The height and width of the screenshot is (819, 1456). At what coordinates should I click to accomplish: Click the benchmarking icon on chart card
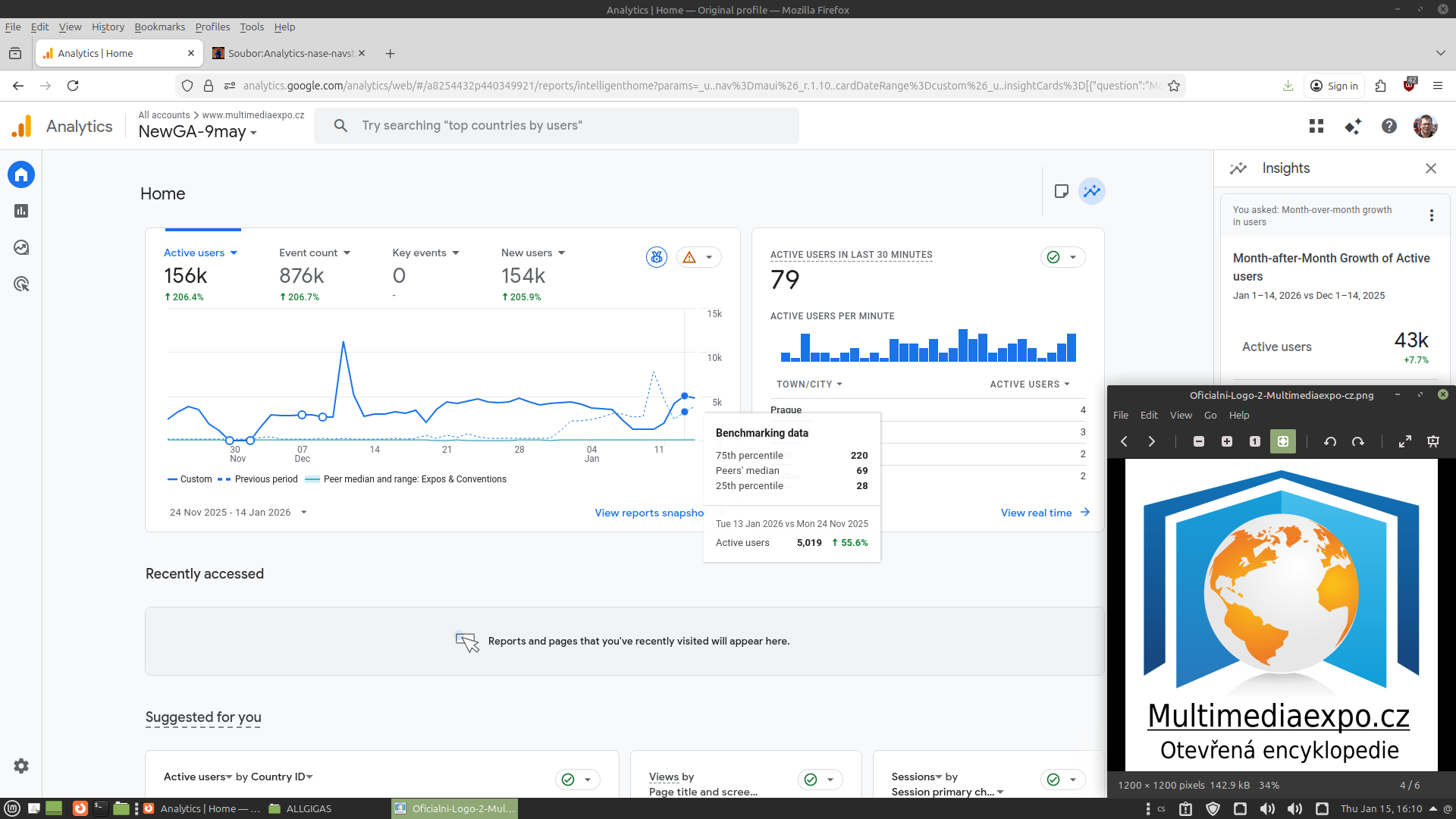coord(656,257)
